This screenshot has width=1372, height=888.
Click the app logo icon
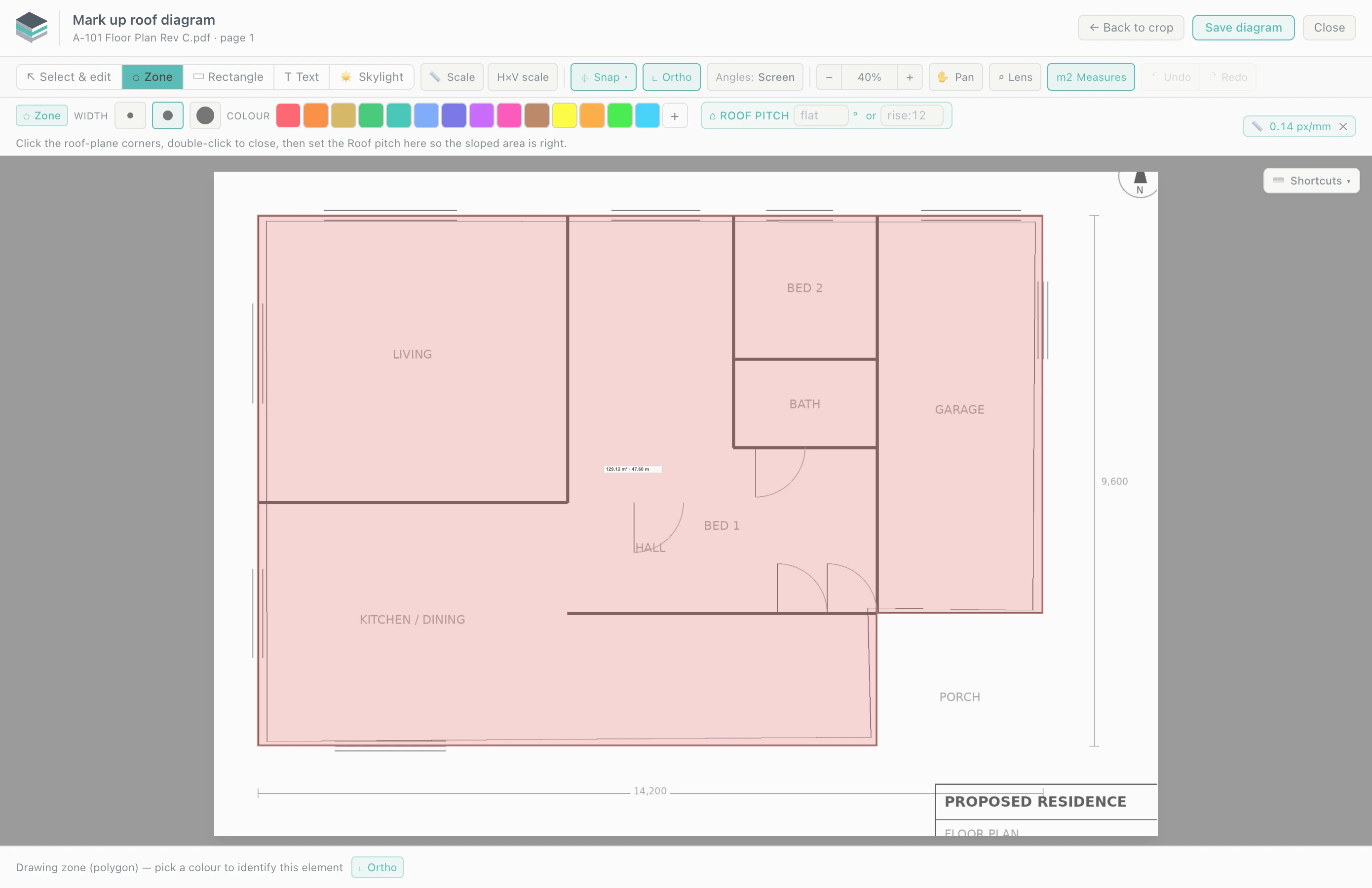pyautogui.click(x=32, y=27)
